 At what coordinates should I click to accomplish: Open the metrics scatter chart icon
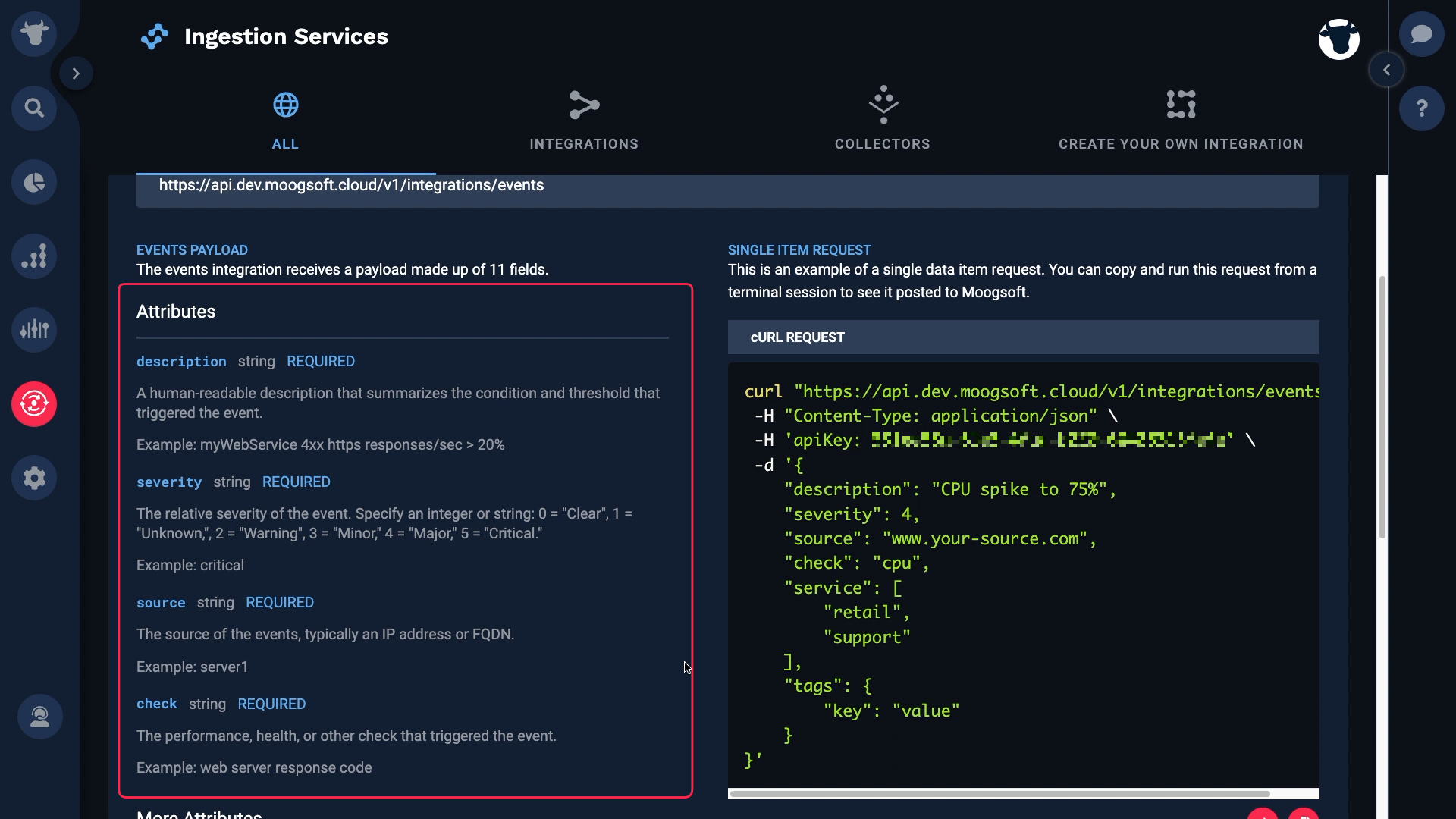coord(34,256)
